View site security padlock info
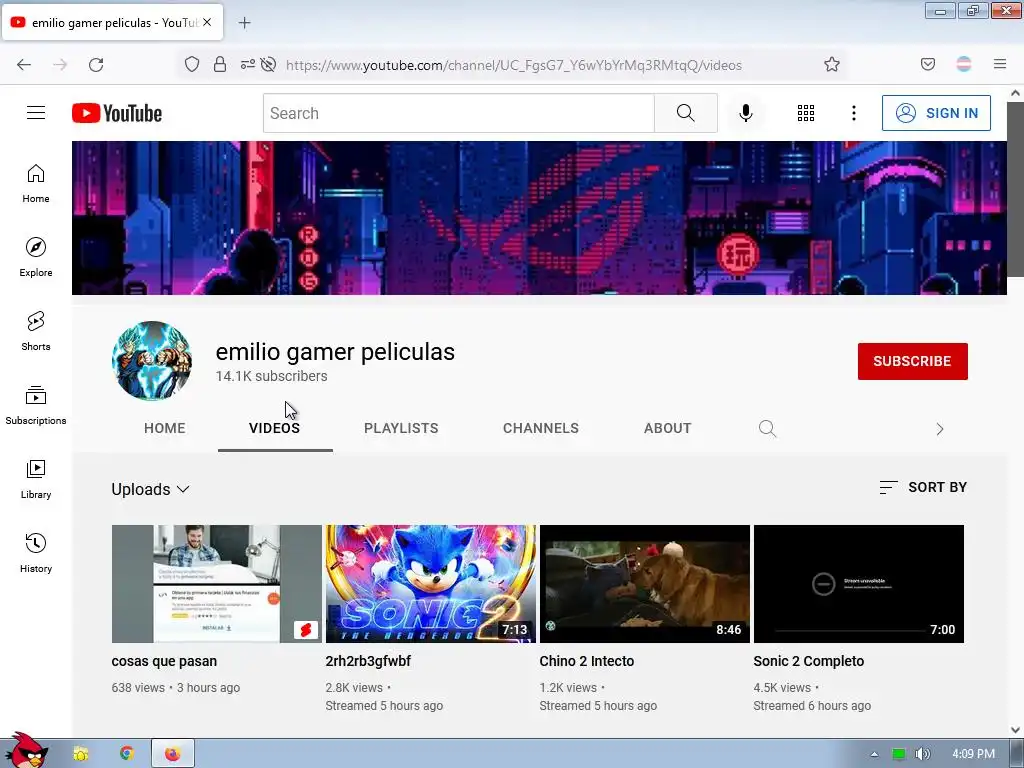The image size is (1024, 768). [220, 64]
